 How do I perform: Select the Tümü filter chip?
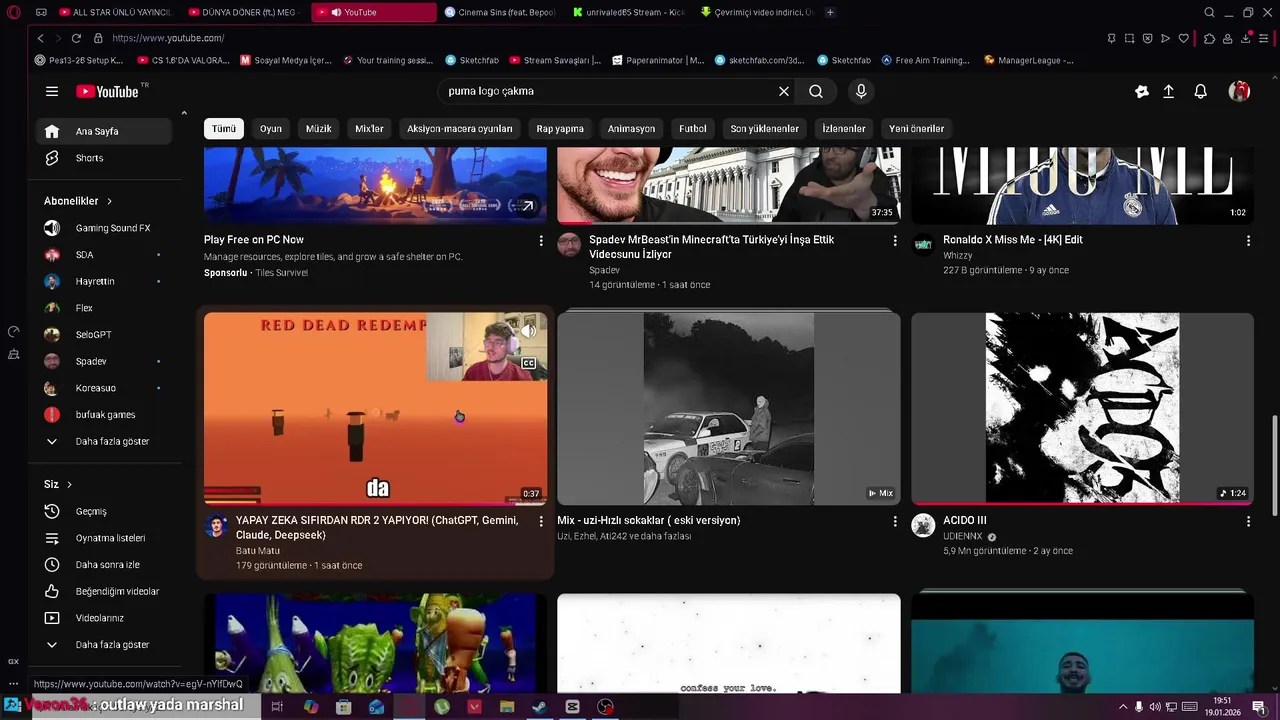[224, 128]
